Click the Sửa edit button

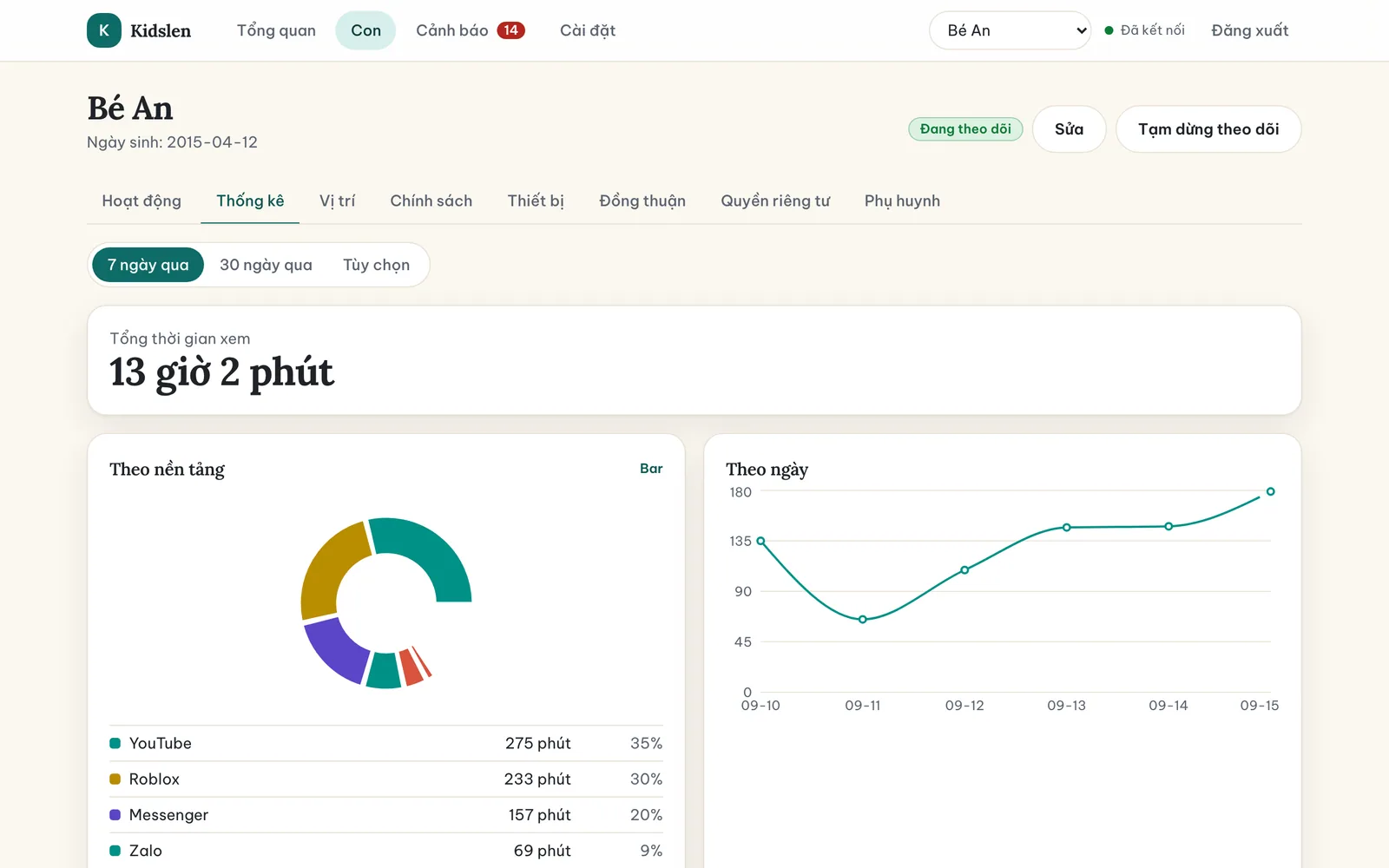click(1069, 129)
